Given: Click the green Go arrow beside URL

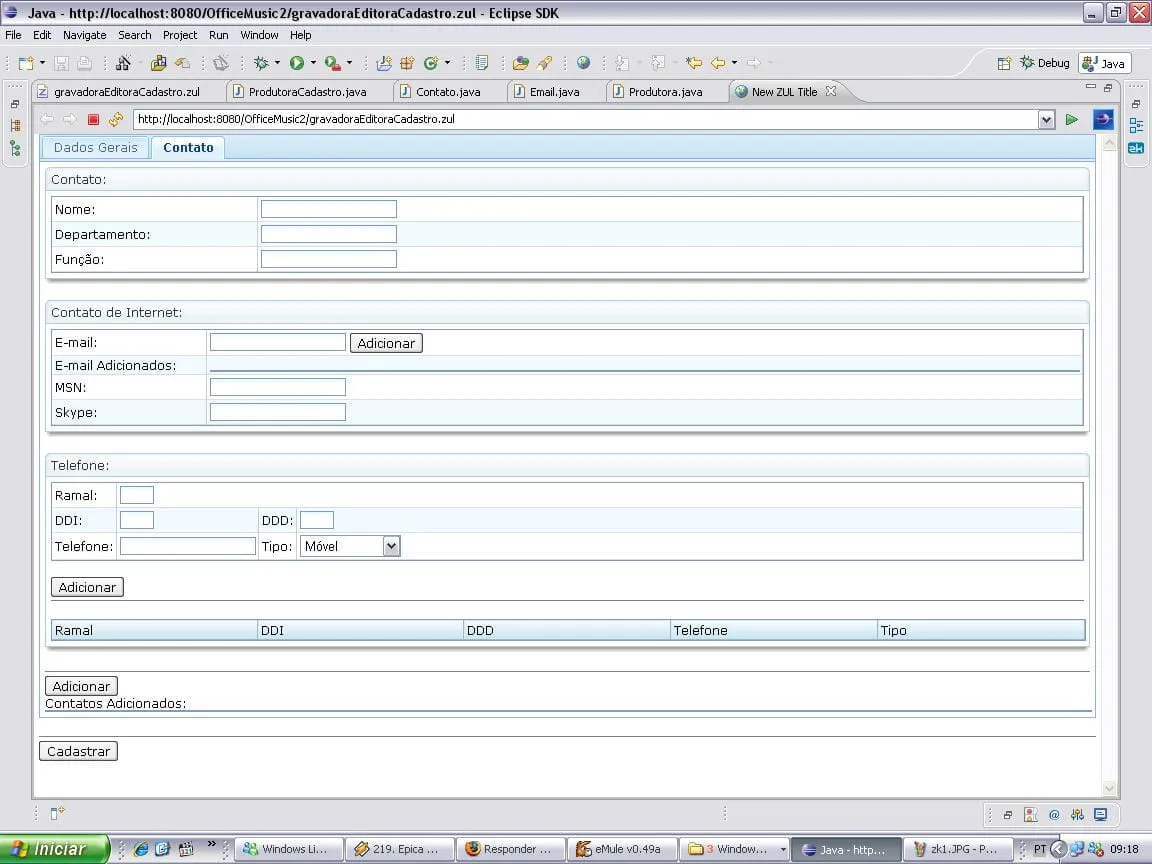Looking at the screenshot, I should point(1072,120).
